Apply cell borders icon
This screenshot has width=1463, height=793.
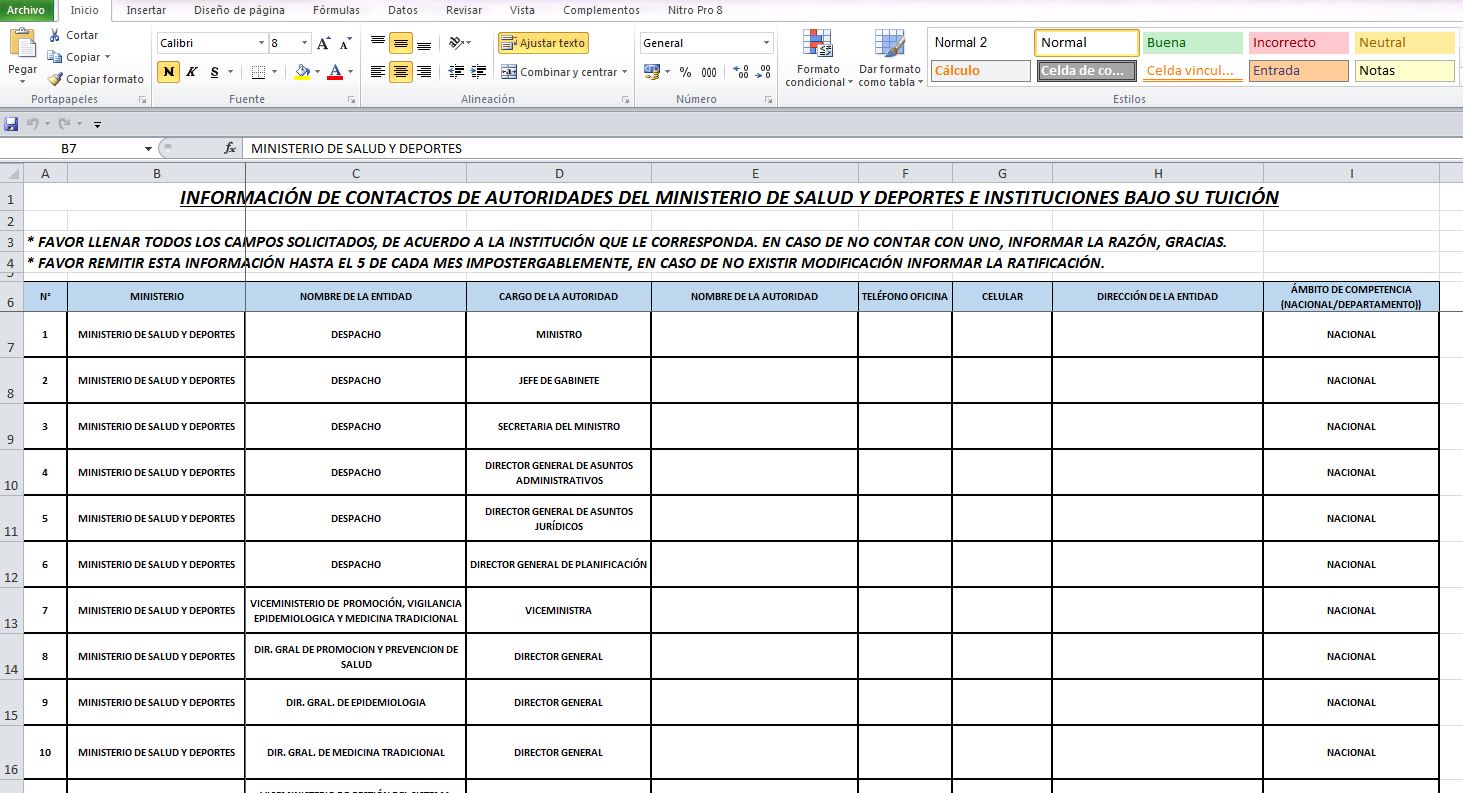pos(258,72)
